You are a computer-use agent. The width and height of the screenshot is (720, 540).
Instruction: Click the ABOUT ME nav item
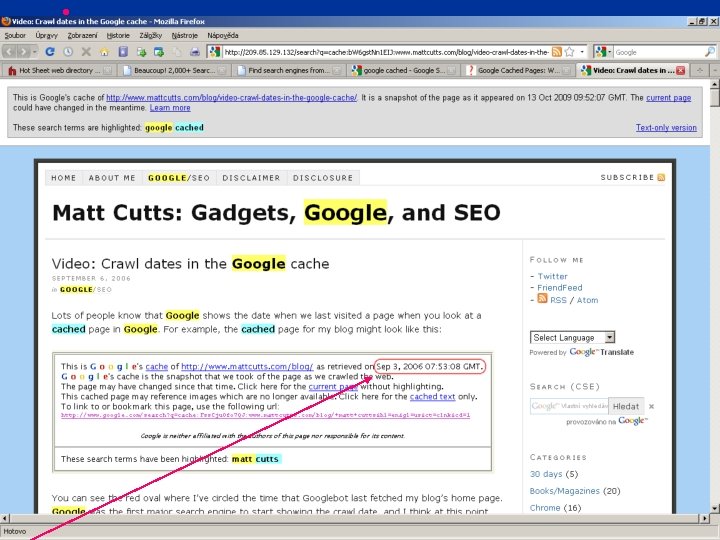(x=112, y=178)
